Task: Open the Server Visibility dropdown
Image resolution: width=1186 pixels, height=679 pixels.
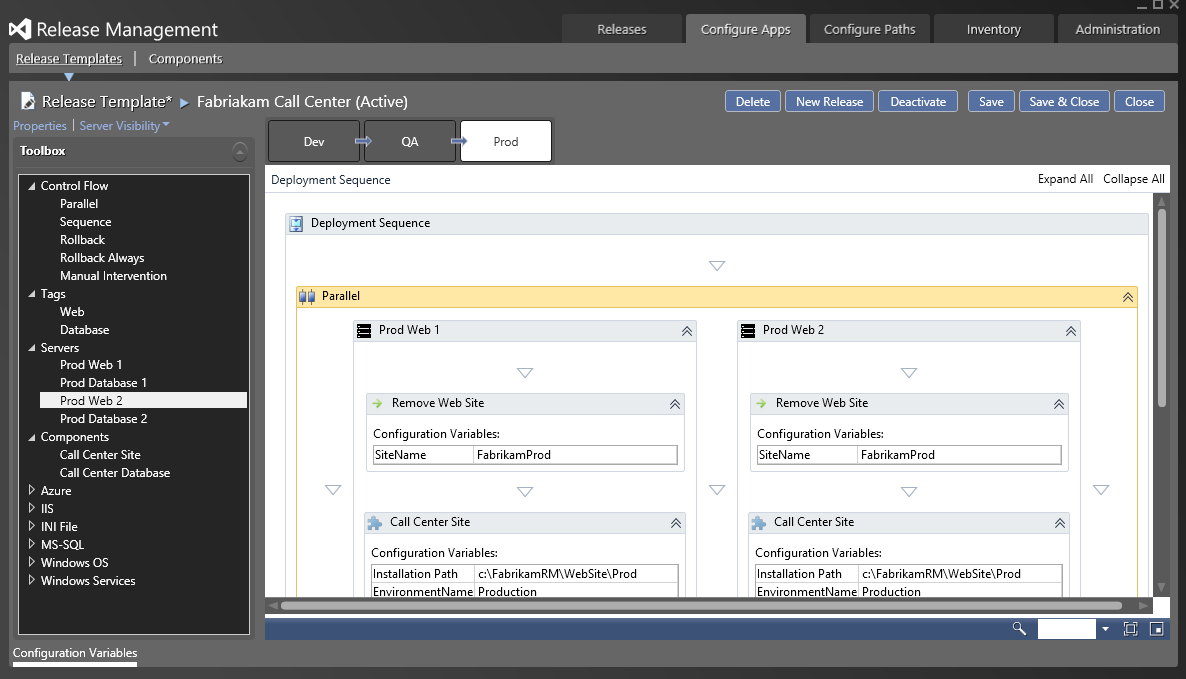Action: pos(124,126)
